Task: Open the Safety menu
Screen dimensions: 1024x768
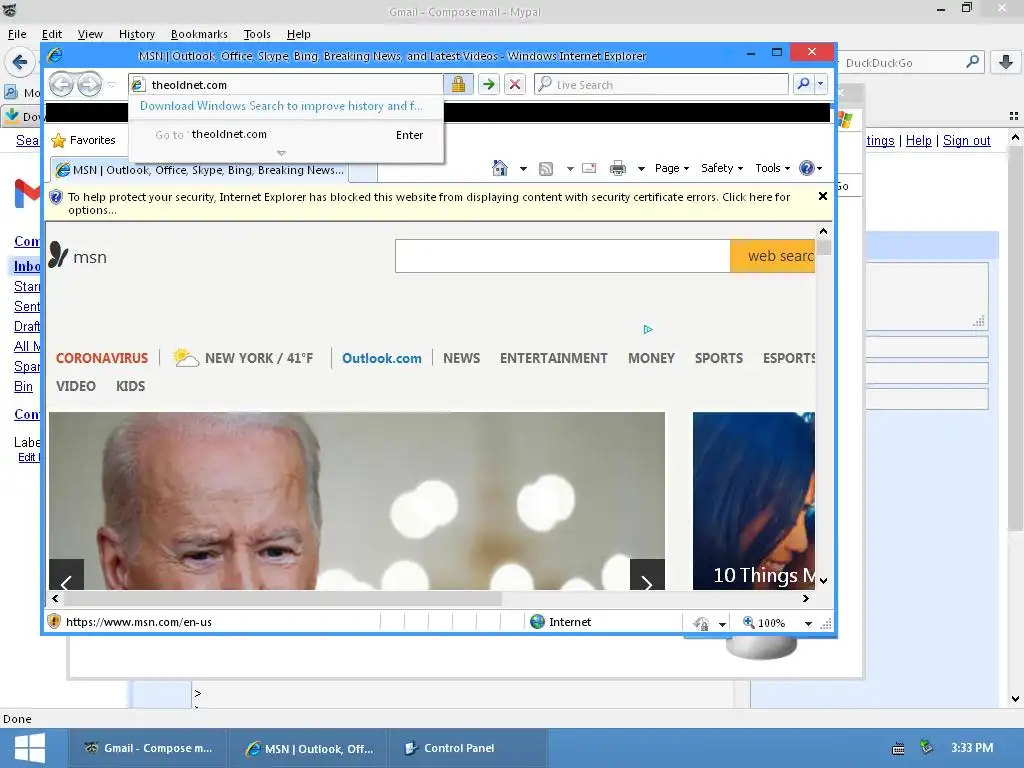Action: coord(722,168)
